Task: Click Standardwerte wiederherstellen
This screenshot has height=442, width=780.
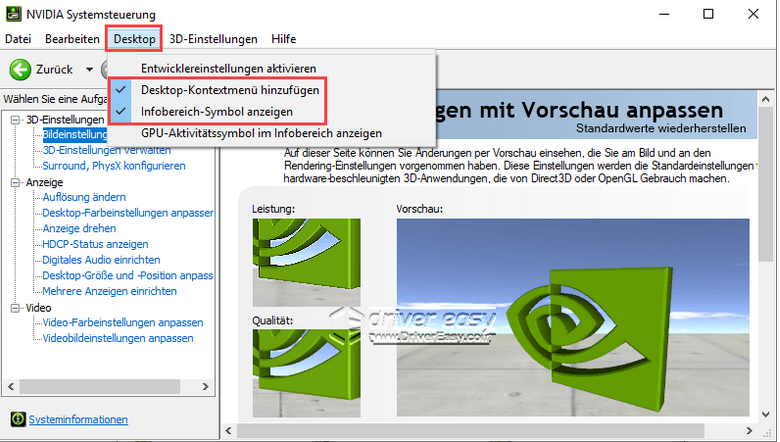Action: pyautogui.click(x=661, y=128)
